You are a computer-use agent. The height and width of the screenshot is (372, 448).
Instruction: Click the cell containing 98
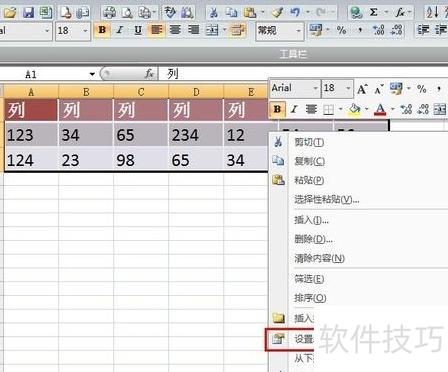pyautogui.click(x=141, y=160)
